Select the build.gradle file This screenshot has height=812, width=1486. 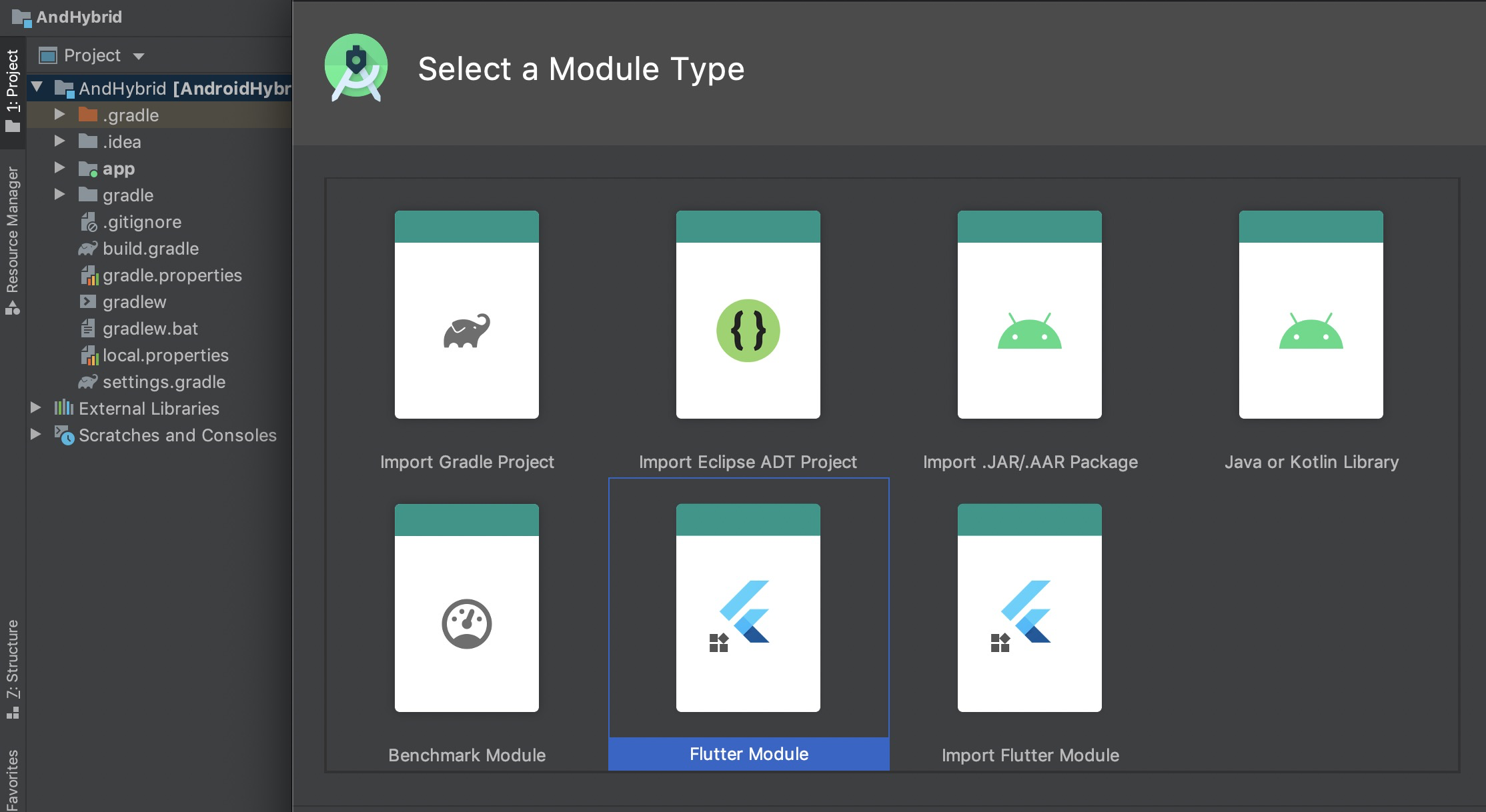(159, 248)
